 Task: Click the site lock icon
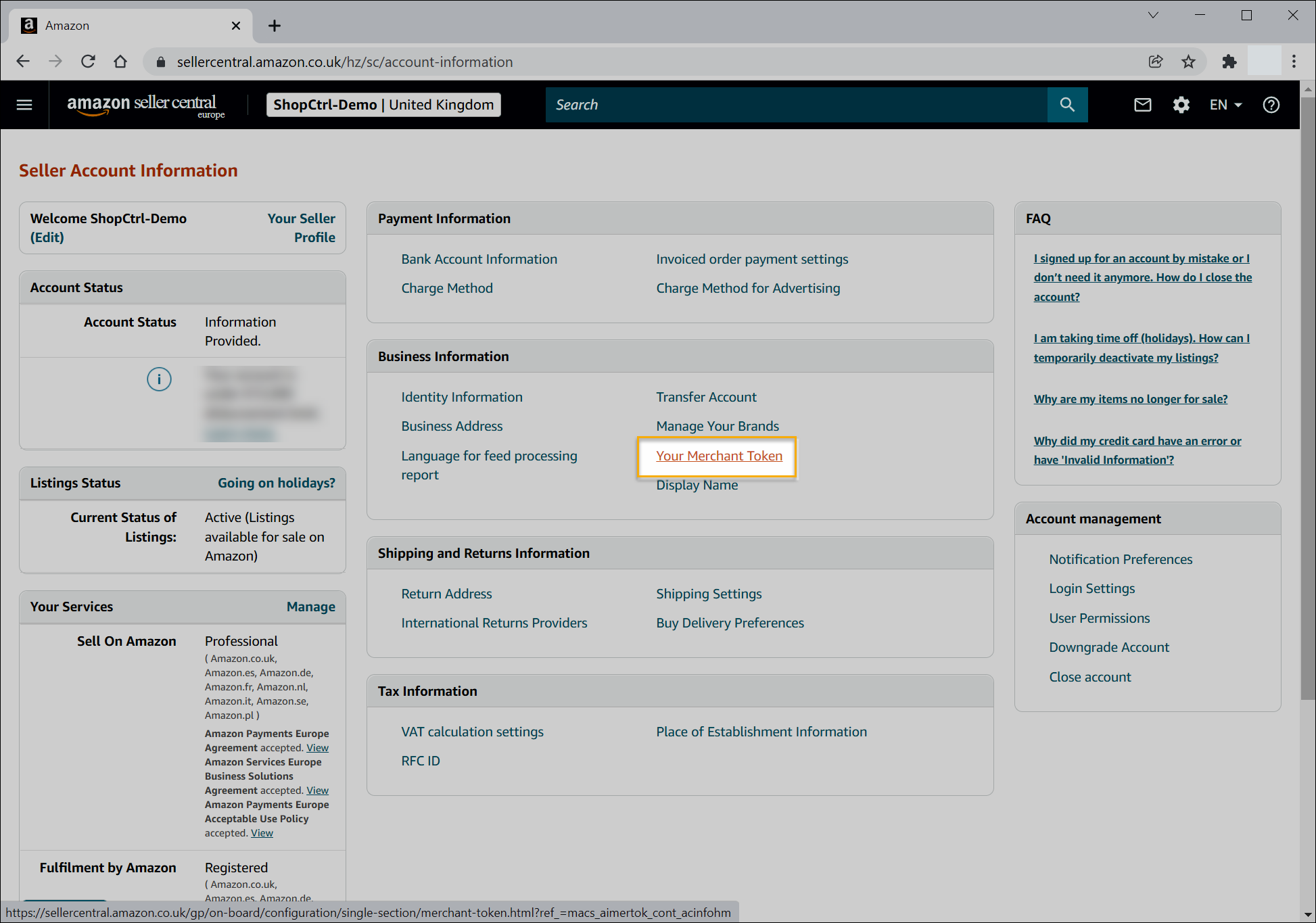pyautogui.click(x=161, y=62)
